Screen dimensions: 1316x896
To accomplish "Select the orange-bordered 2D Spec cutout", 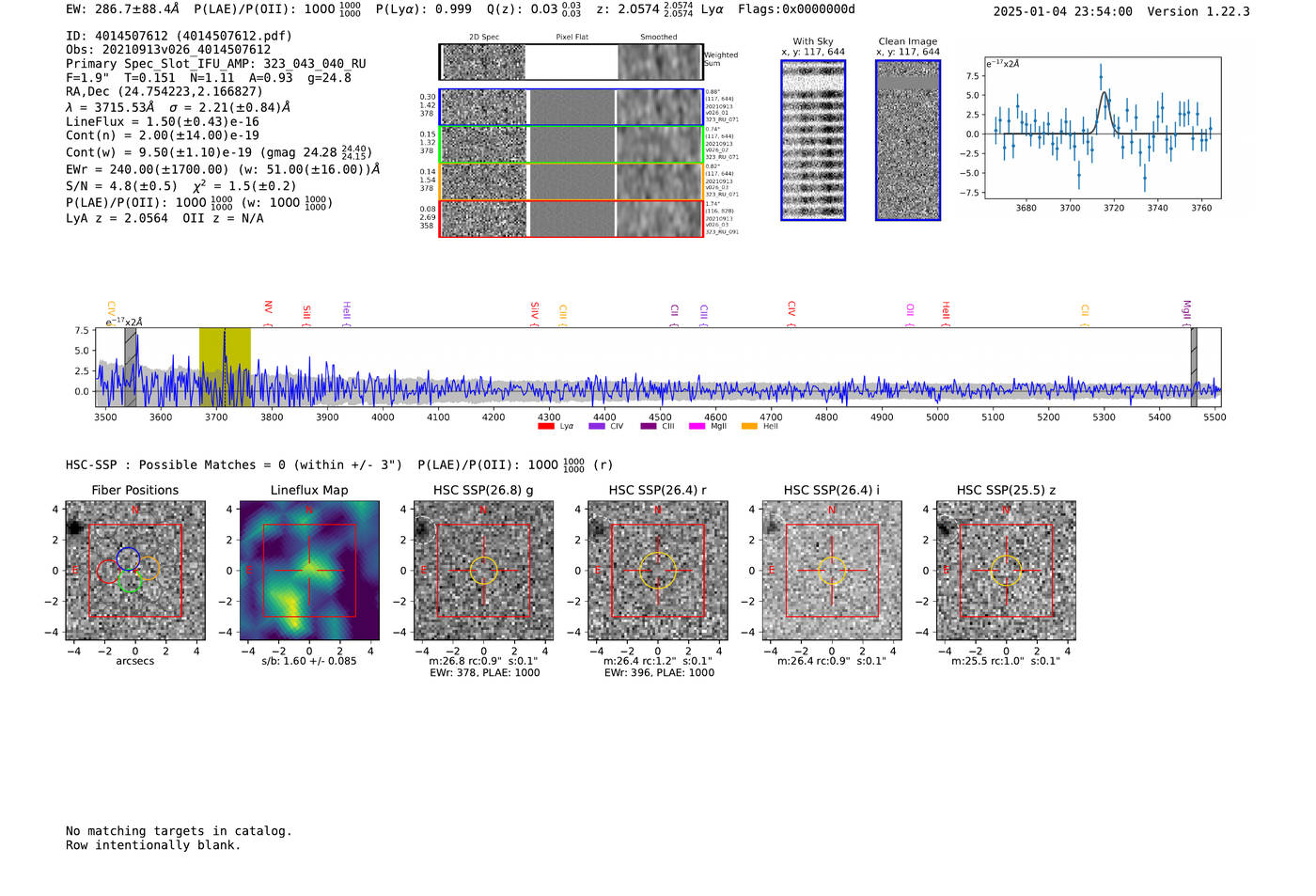I will tap(484, 181).
